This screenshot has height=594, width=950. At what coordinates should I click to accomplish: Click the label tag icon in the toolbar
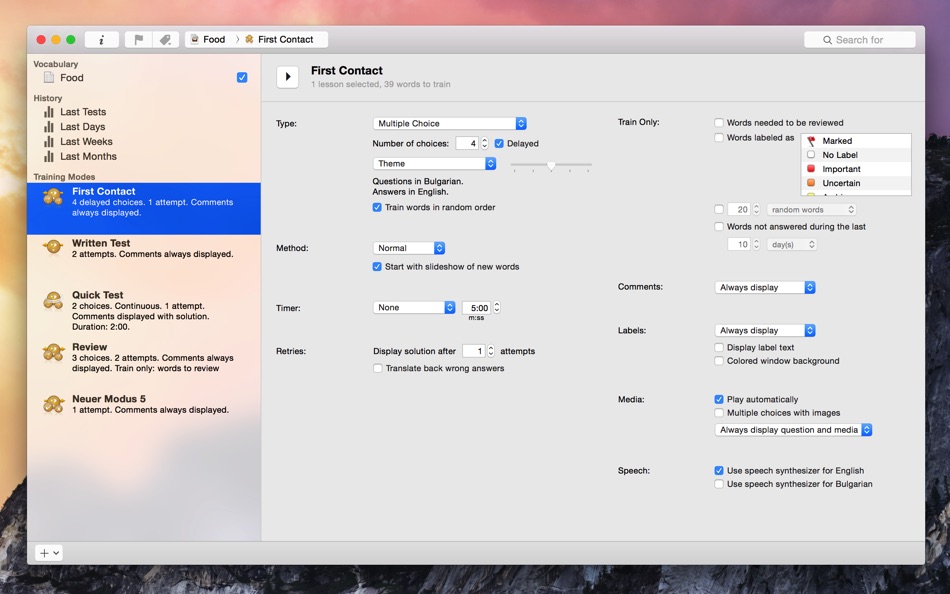point(165,39)
